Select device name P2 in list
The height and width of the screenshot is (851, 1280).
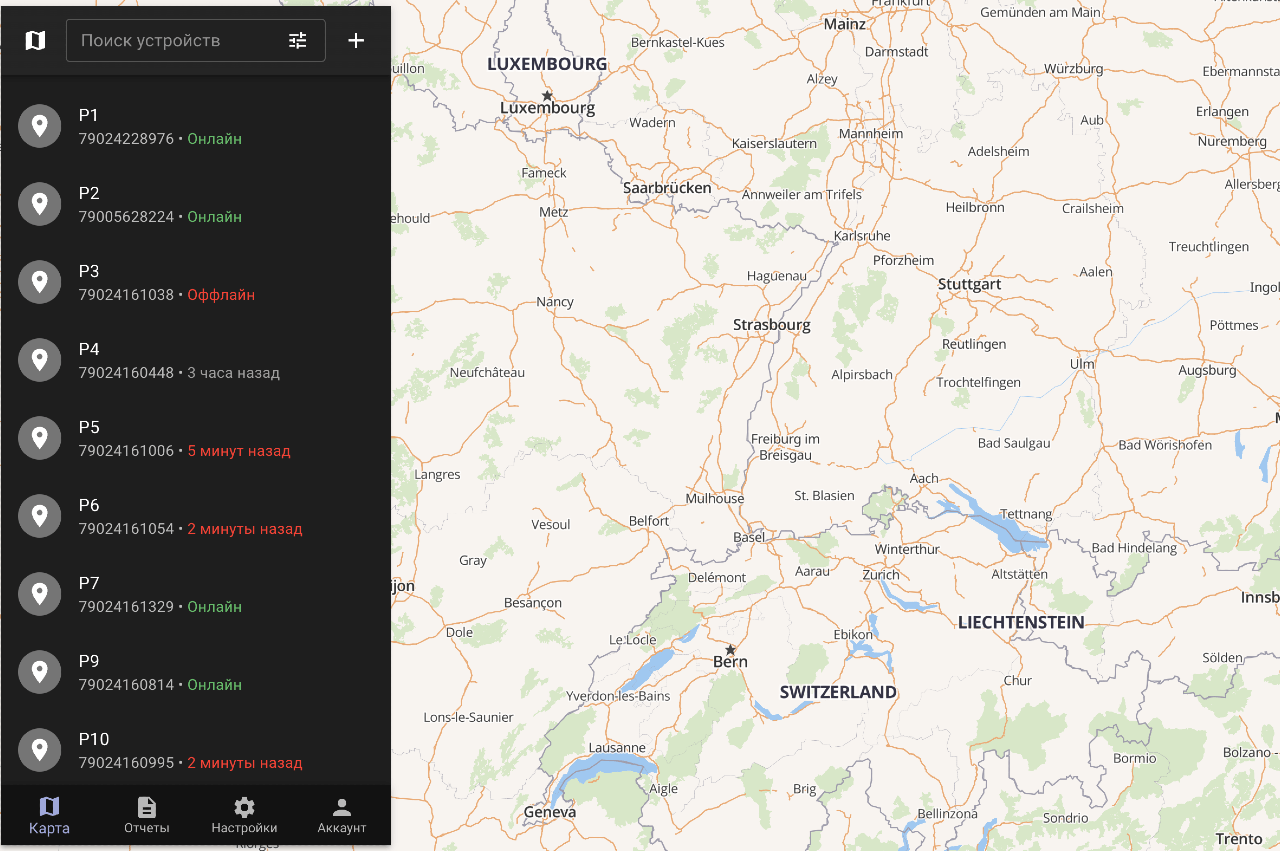coord(89,193)
